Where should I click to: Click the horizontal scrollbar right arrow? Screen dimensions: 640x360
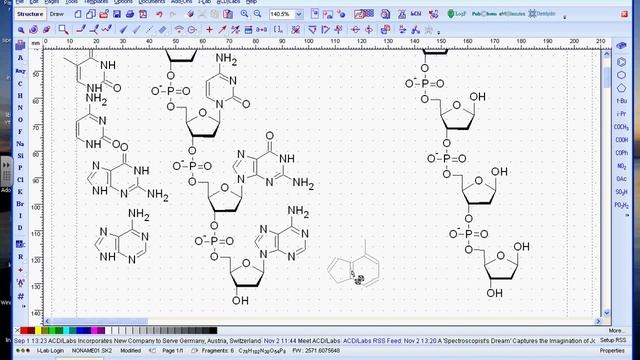click(x=598, y=321)
